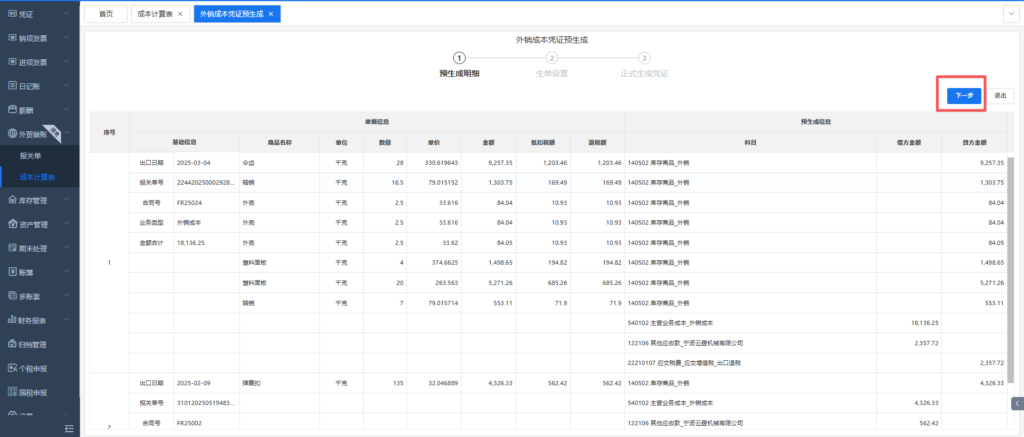
Task: Switch to the 首页 tab
Action: click(x=105, y=15)
